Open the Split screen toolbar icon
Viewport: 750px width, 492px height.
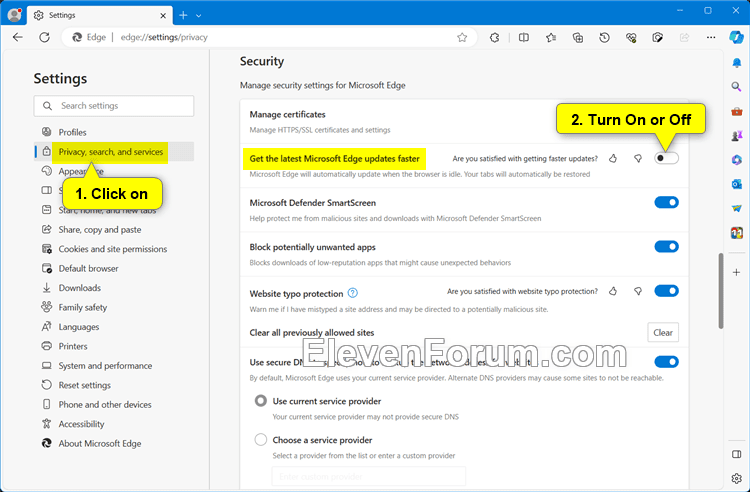524,37
